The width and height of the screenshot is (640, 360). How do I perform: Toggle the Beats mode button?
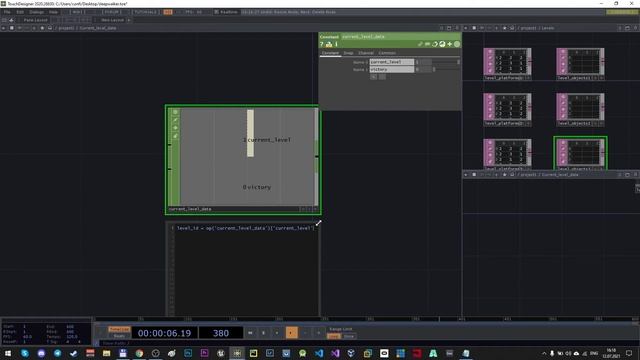point(119,336)
